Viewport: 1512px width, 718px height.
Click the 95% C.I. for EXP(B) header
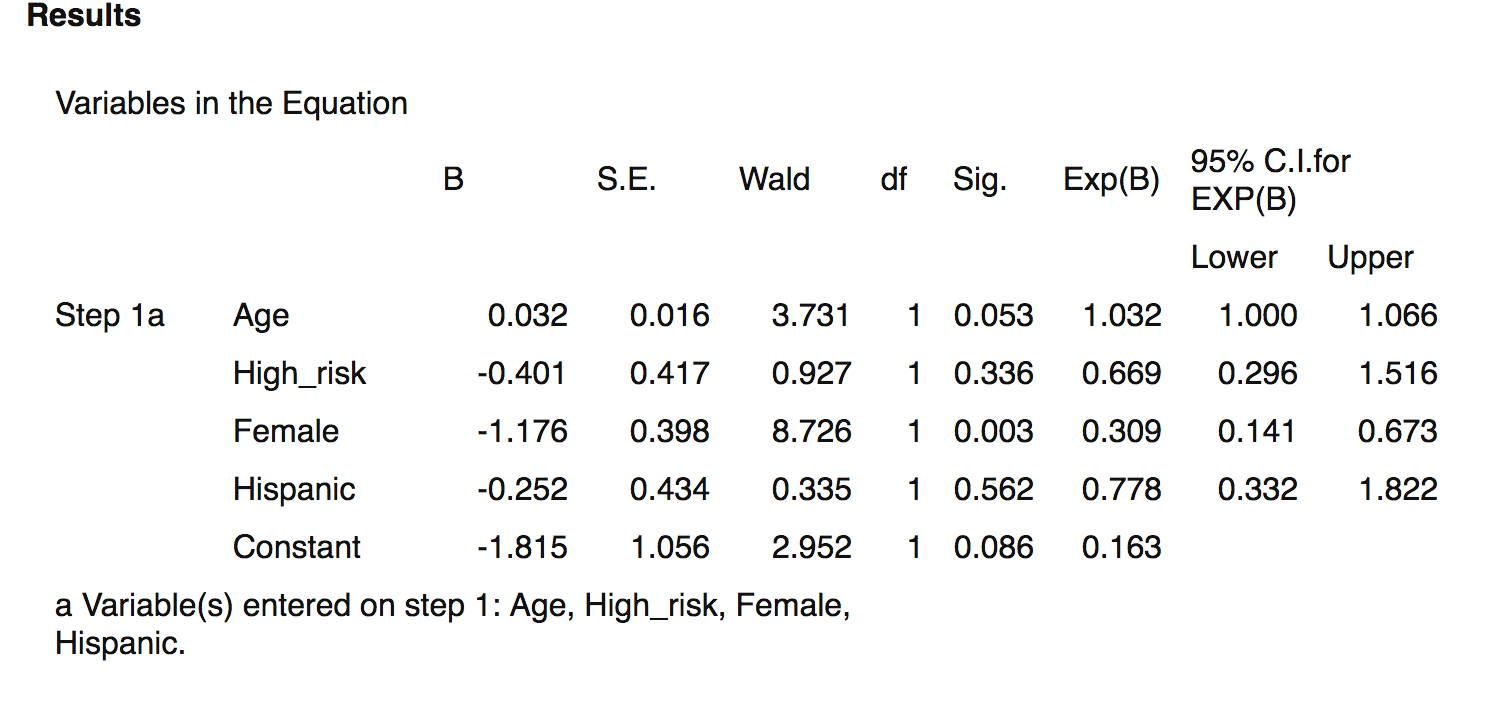pos(1270,180)
